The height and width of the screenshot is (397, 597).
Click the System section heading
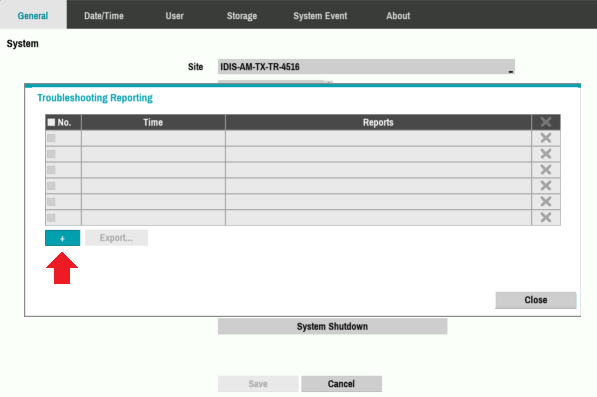(22, 43)
